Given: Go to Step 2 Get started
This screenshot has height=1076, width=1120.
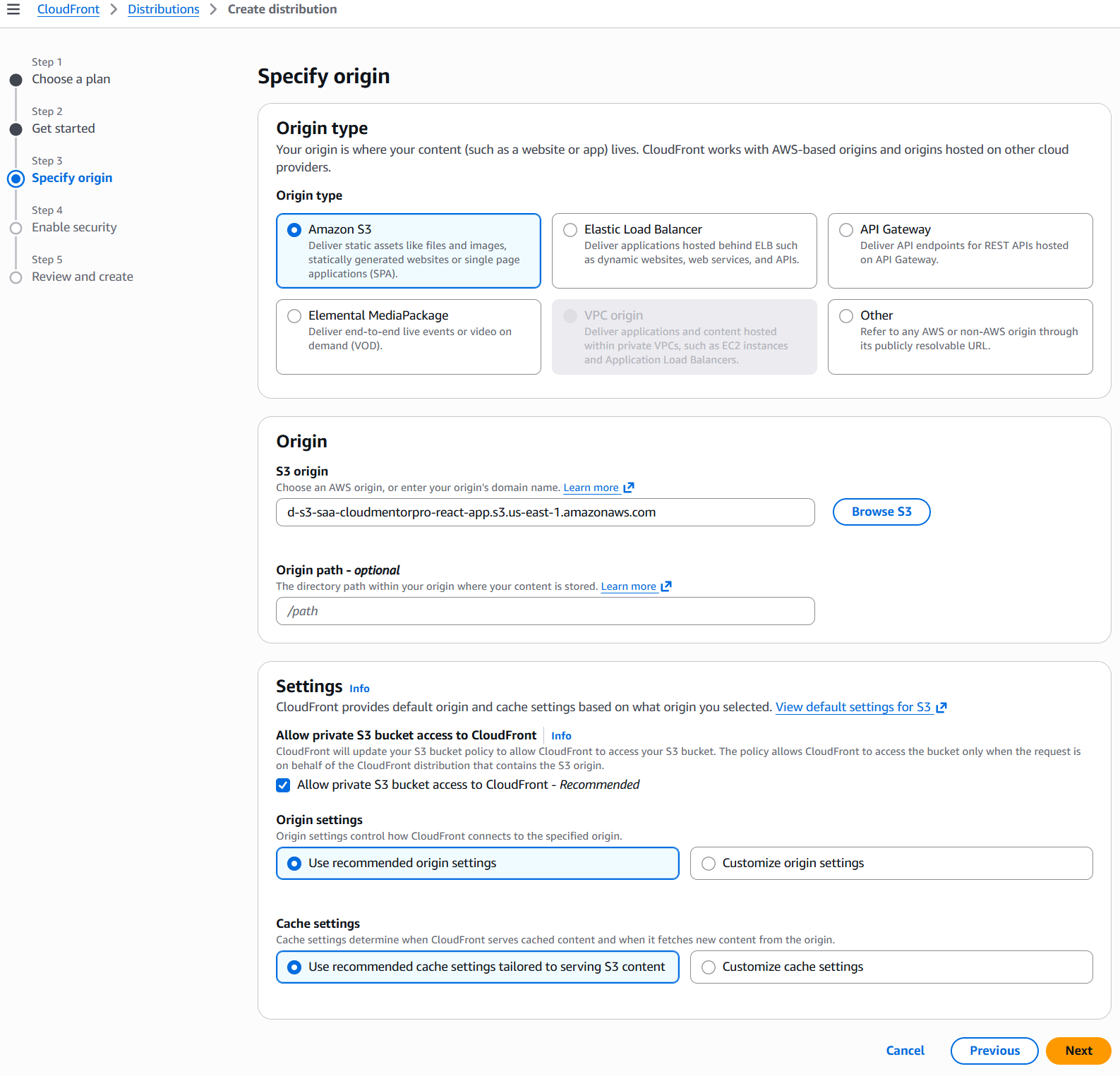Looking at the screenshot, I should click(63, 128).
